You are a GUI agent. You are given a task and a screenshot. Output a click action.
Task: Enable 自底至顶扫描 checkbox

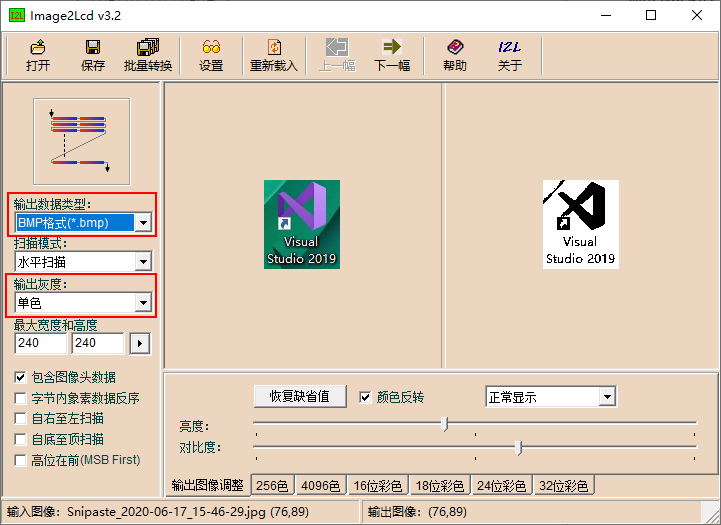[20, 439]
